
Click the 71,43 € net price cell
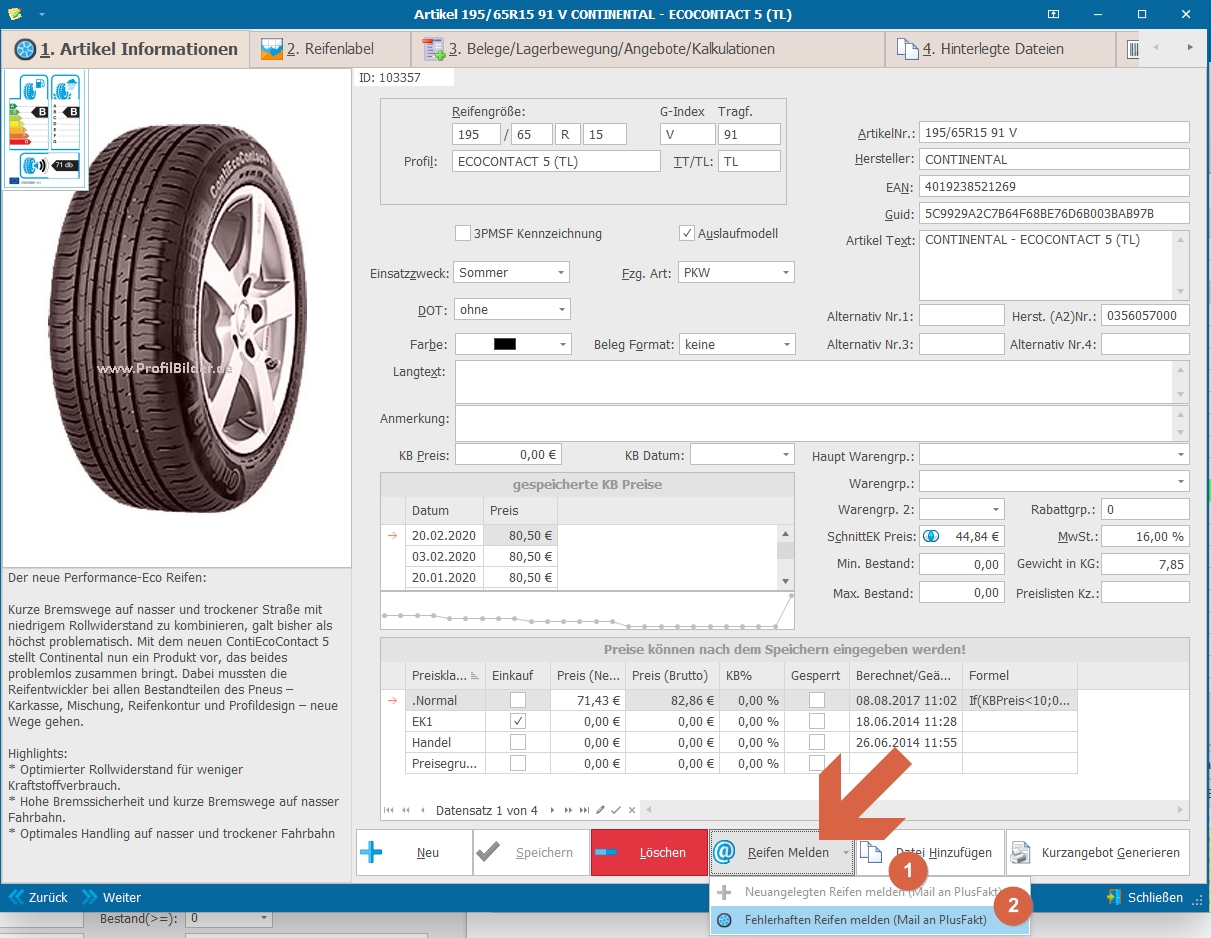tap(586, 700)
